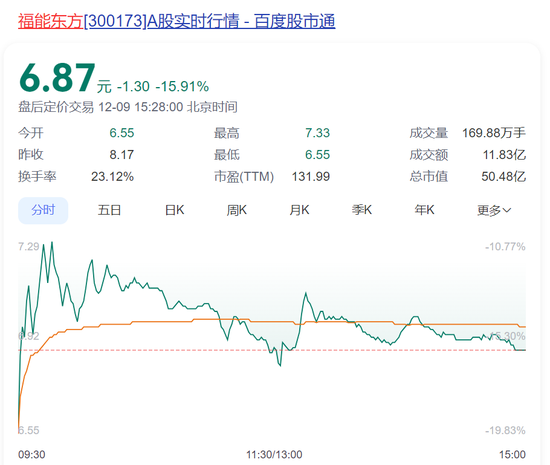
Task: Click the 13:00 afternoon spike on the chart line
Action: pyautogui.click(x=306, y=293)
